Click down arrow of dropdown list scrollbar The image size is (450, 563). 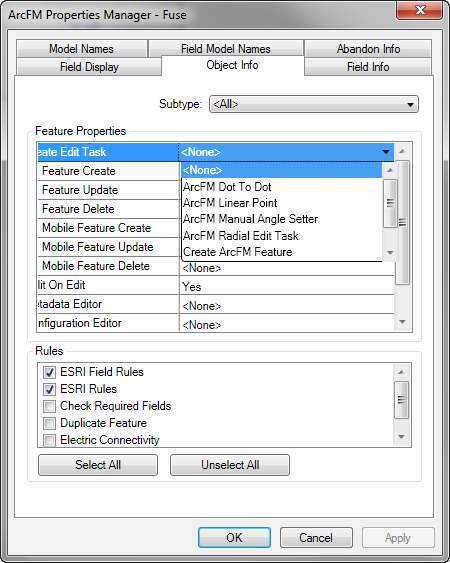(x=390, y=253)
